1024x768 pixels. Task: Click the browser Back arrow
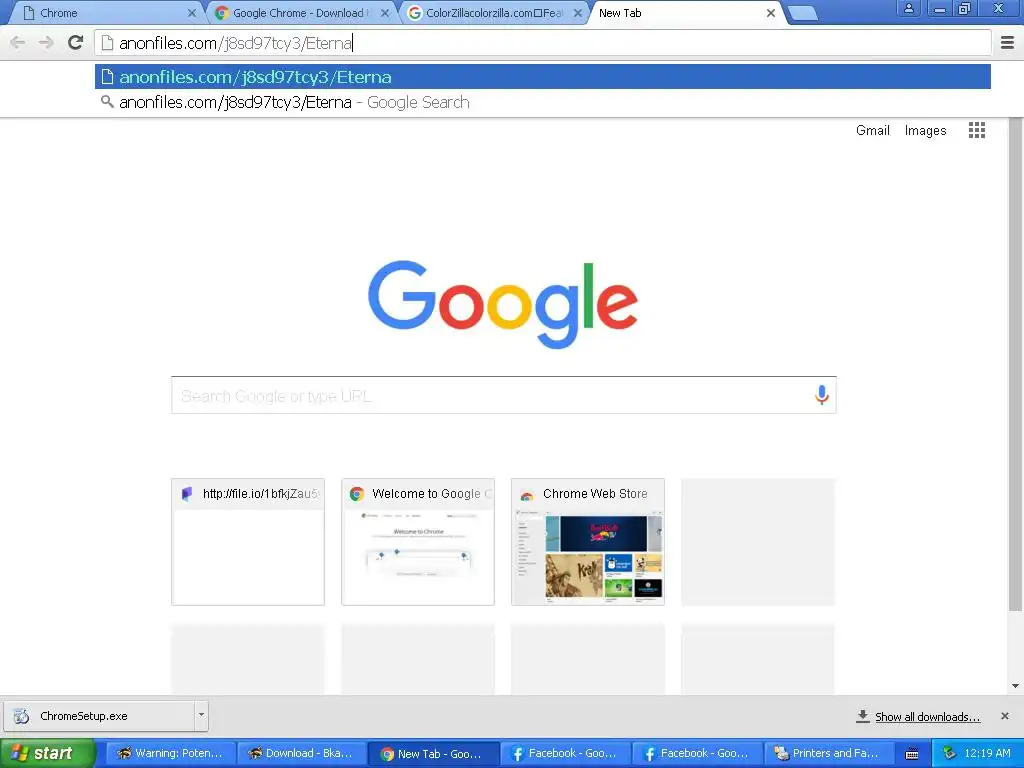[18, 43]
